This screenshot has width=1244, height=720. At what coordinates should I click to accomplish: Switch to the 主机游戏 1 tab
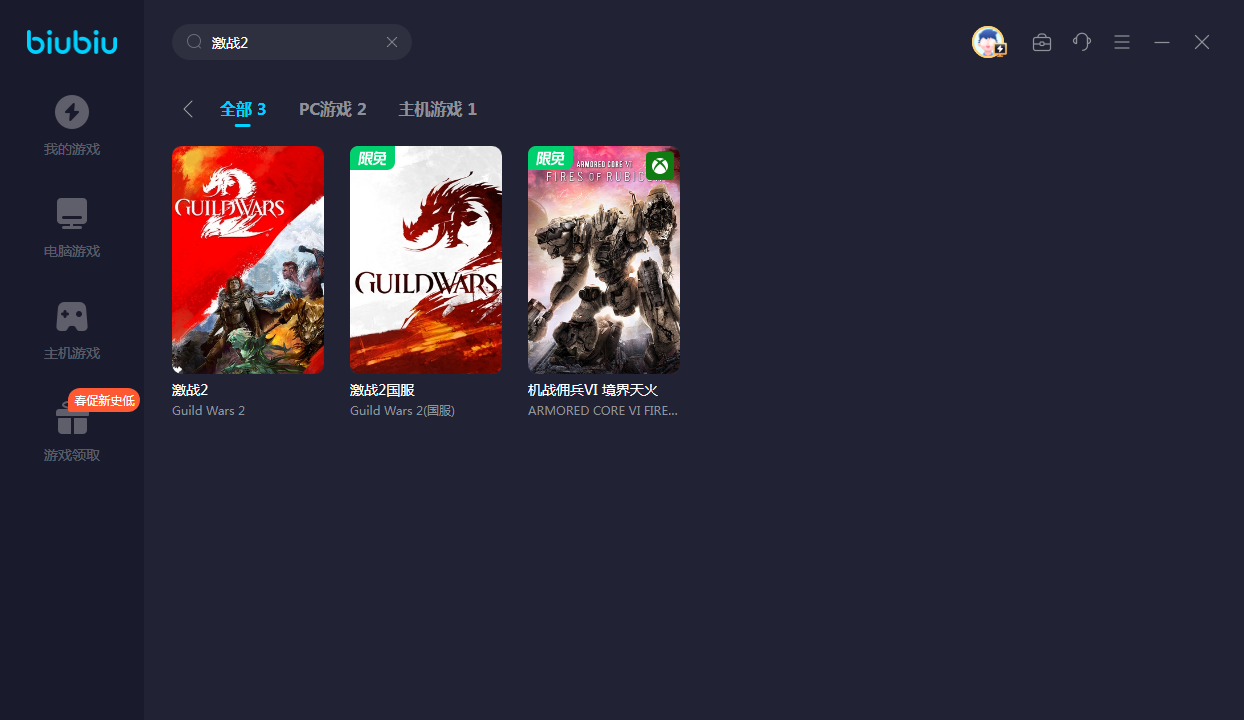(438, 109)
